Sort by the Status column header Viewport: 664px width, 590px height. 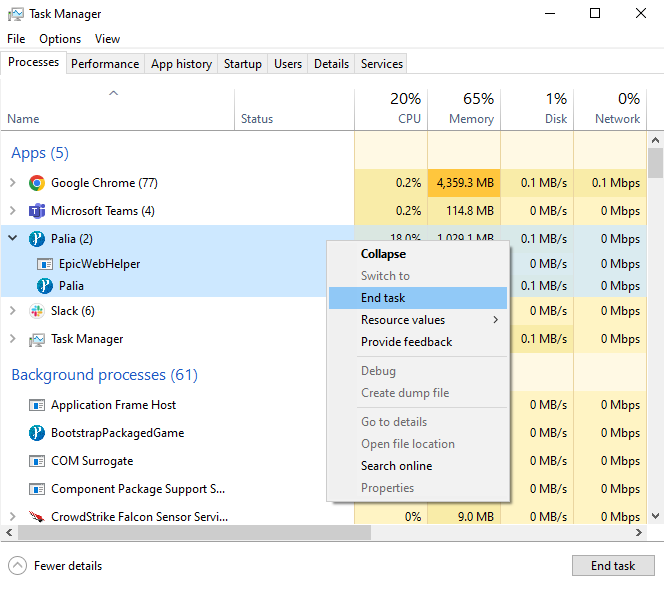click(x=294, y=110)
